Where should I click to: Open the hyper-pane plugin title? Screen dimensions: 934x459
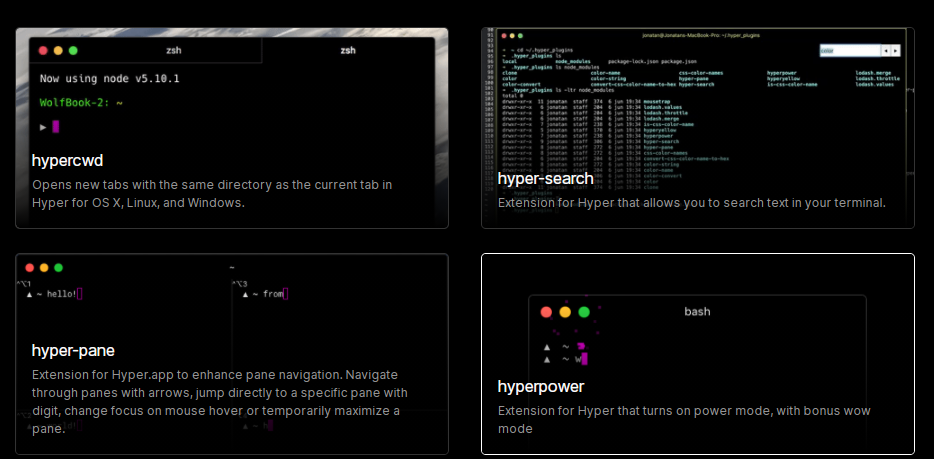(x=73, y=350)
